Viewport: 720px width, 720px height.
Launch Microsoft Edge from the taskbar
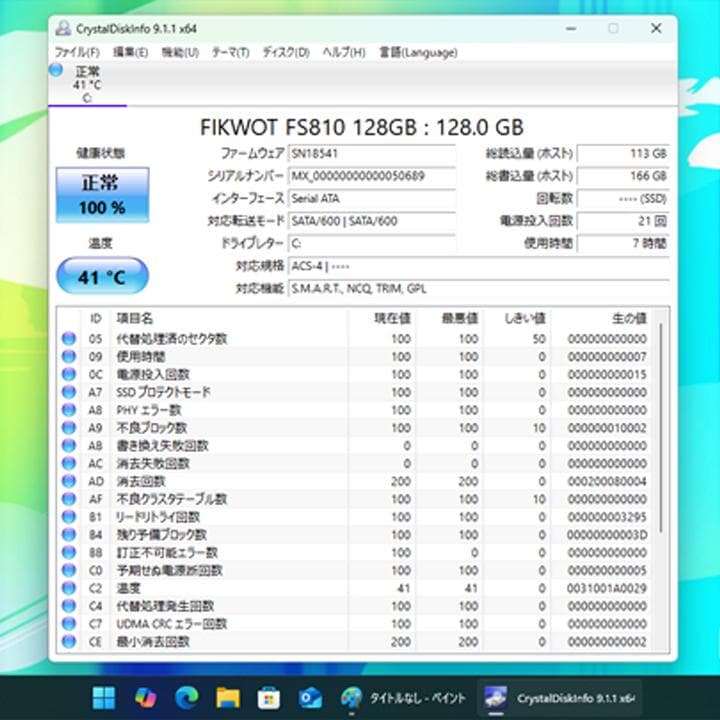pos(186,698)
